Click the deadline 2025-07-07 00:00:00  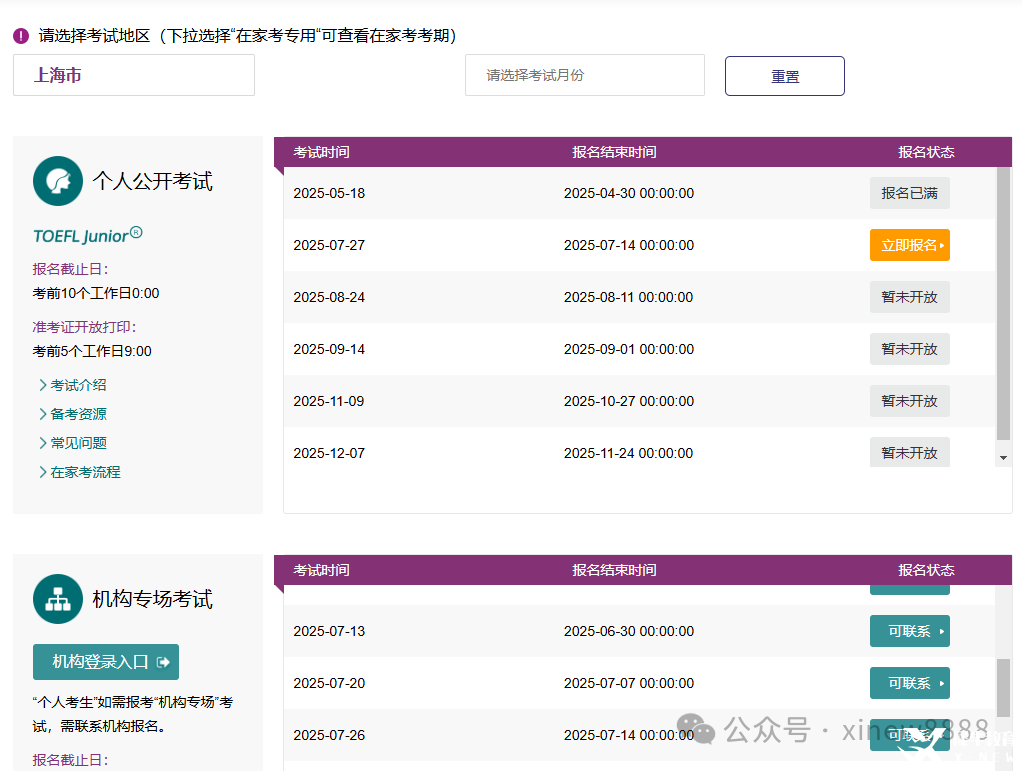(x=629, y=684)
